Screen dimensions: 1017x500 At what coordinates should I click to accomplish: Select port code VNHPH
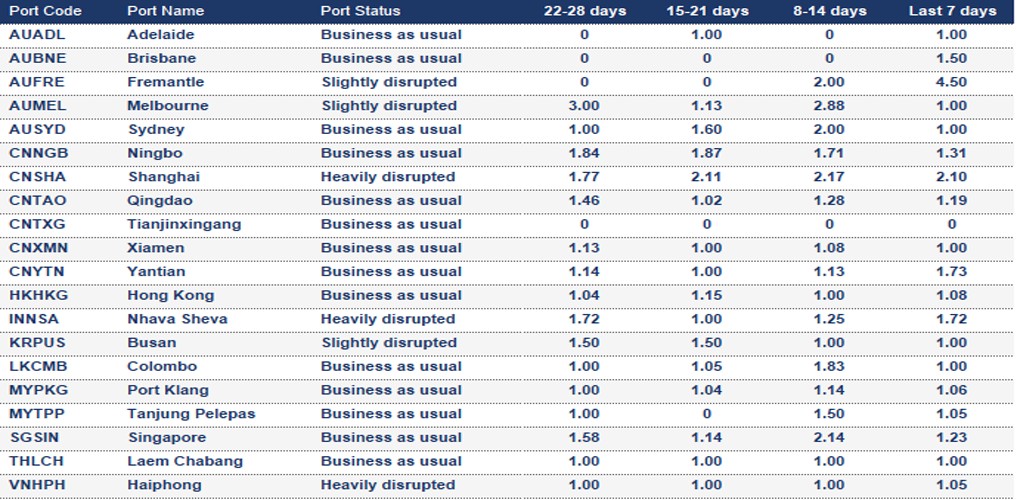[x=36, y=485]
